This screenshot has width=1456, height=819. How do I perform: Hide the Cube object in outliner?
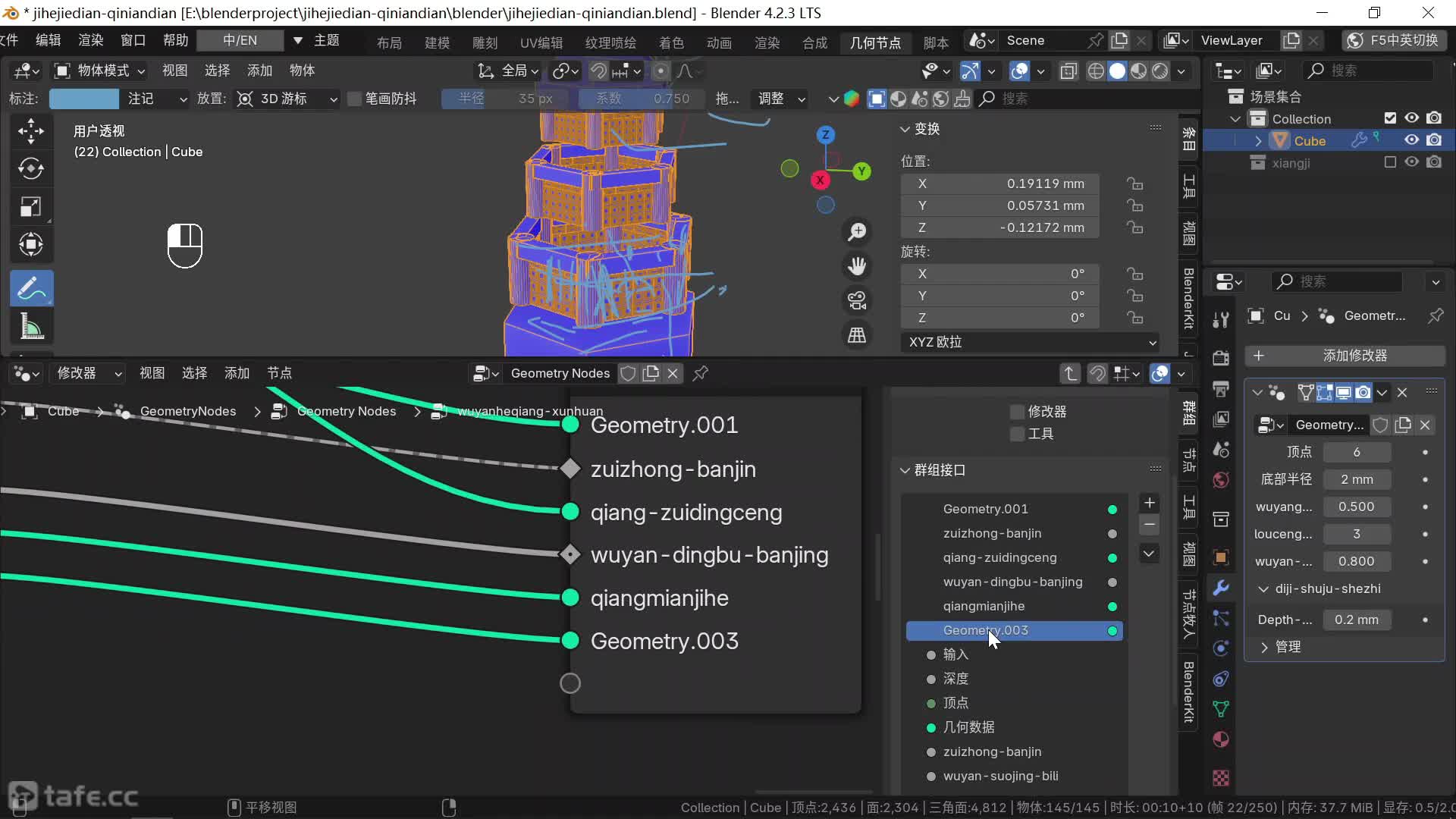click(x=1411, y=140)
